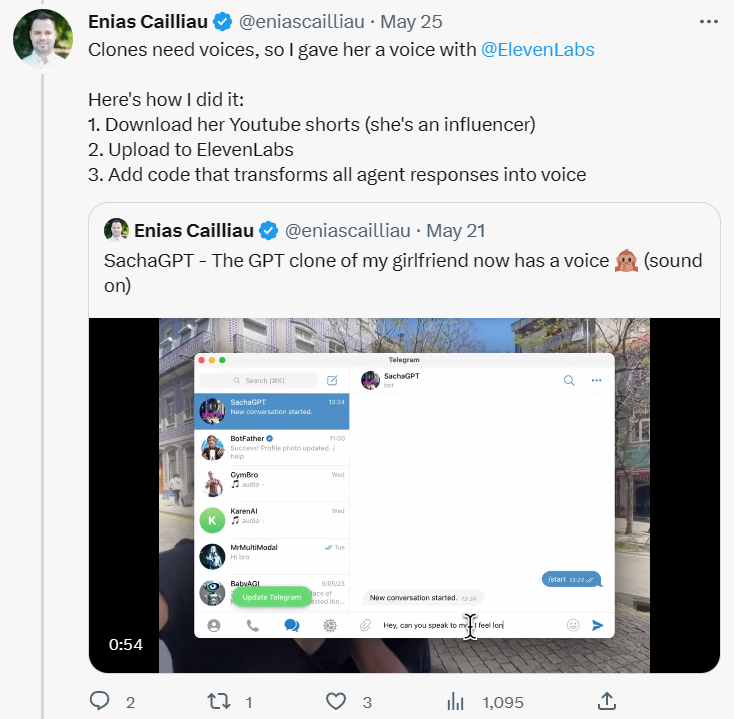
Task: Like the tweet with heart icon
Action: click(337, 702)
